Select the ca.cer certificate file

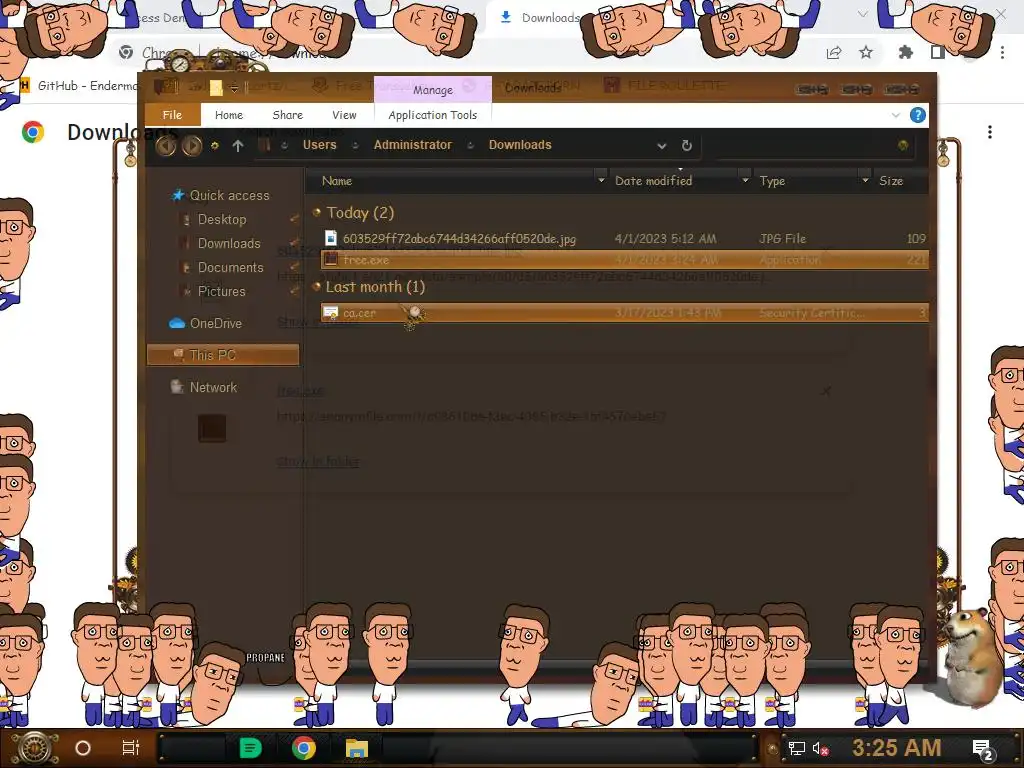[624, 313]
